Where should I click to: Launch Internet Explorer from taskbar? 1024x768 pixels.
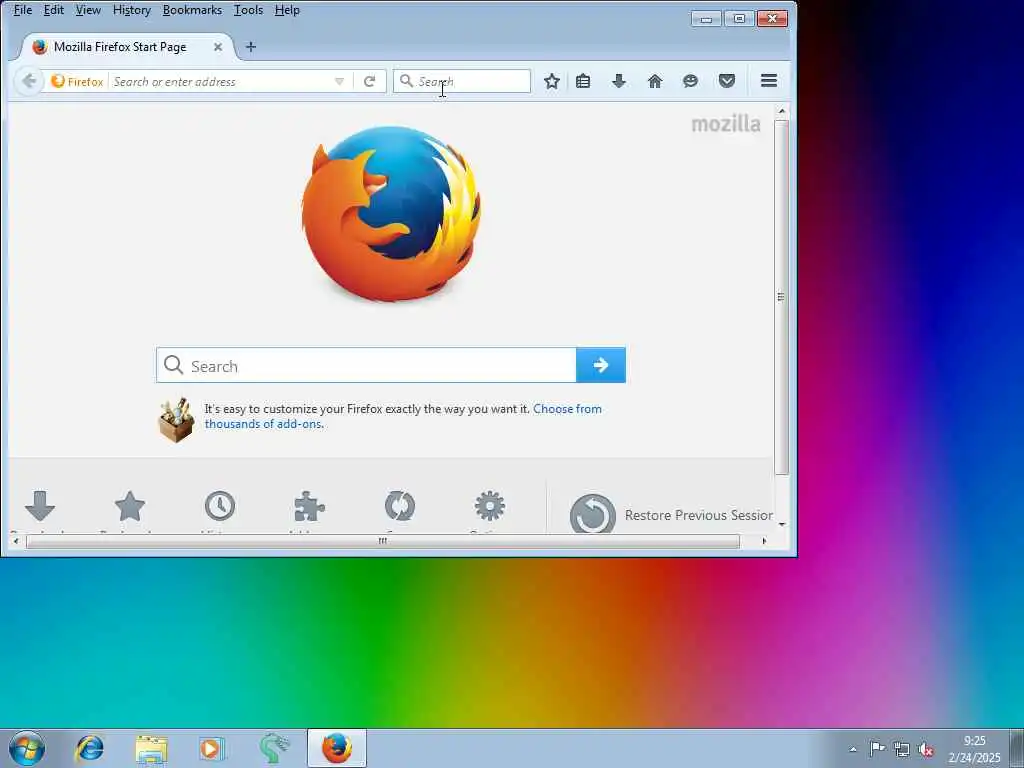point(89,748)
